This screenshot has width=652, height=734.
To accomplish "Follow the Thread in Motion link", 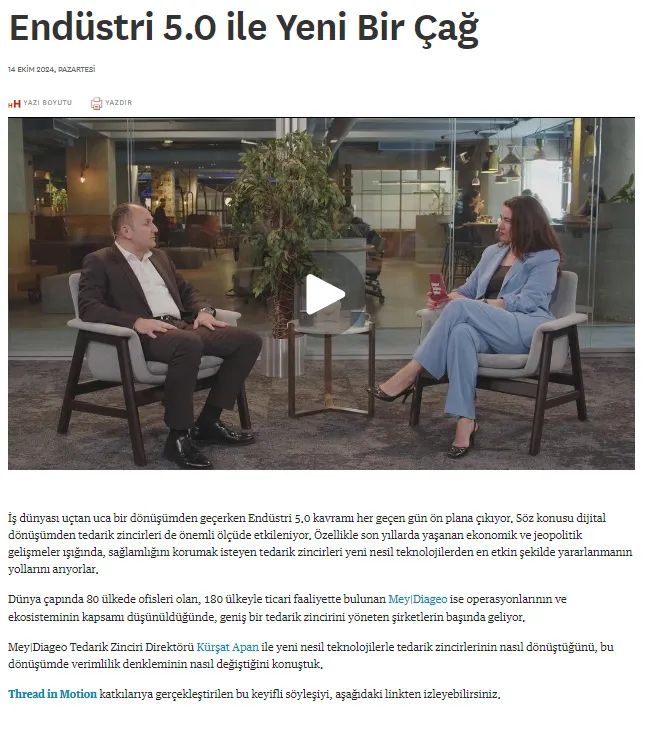I will 52,694.
